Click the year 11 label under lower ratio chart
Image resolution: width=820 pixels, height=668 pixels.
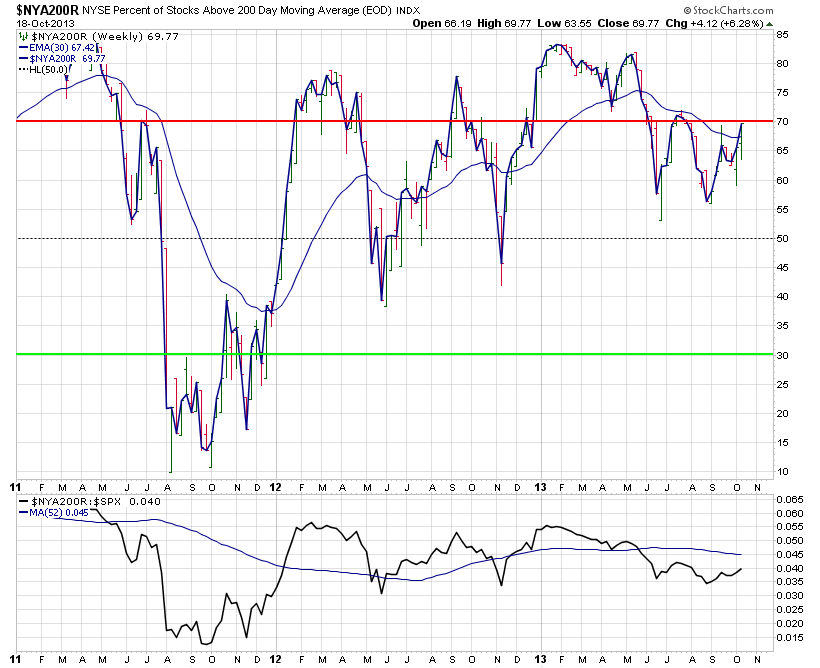click(x=16, y=659)
